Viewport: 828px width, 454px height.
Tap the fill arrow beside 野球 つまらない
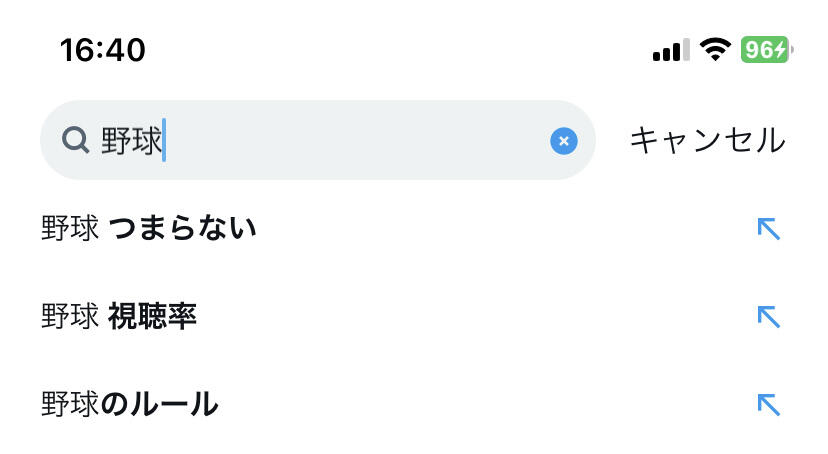pos(768,229)
